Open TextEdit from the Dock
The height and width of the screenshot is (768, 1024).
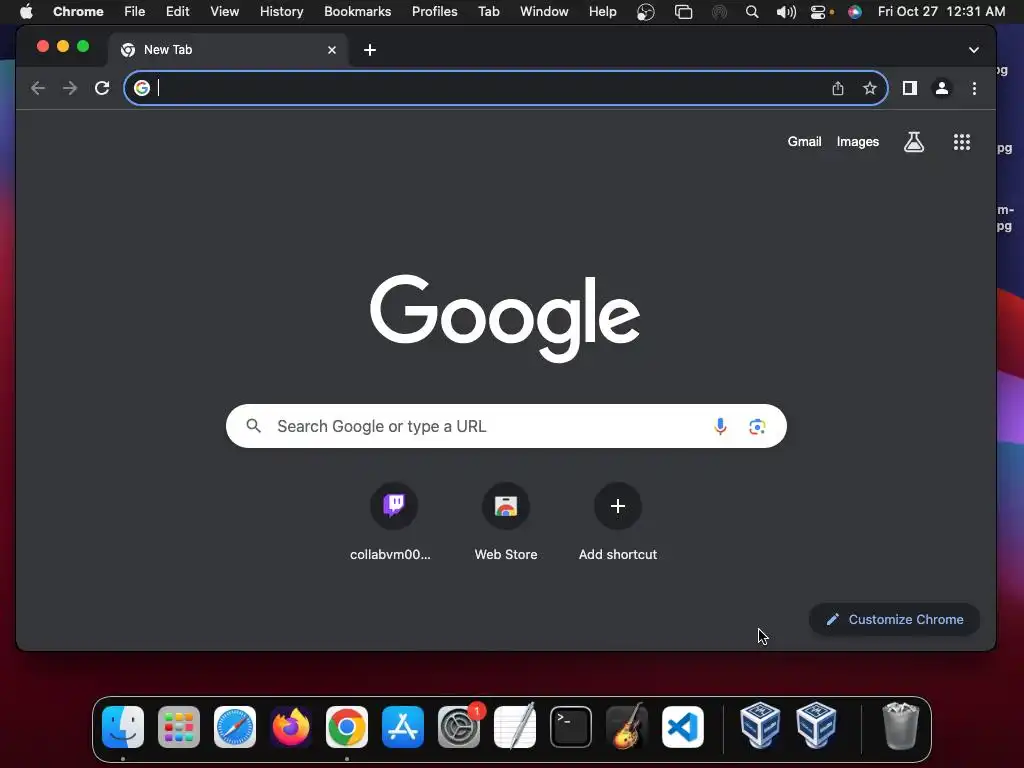pos(515,727)
